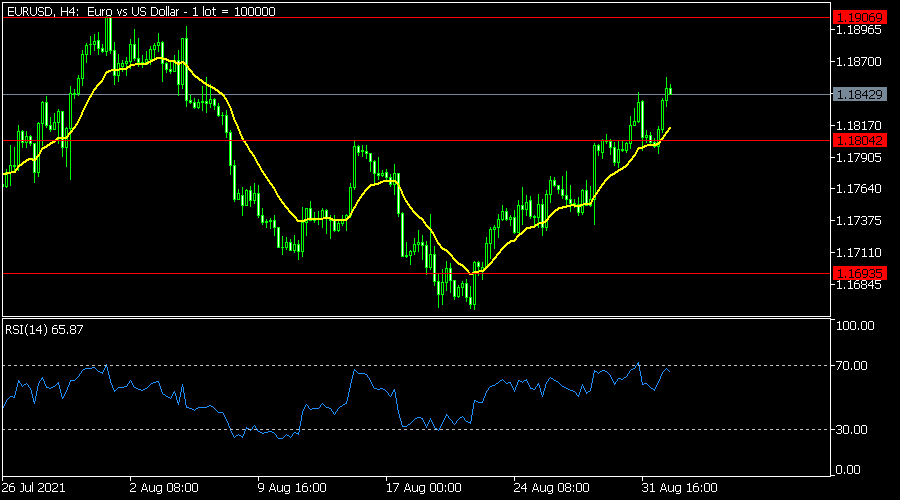Click the 1.17640 price scale value
Image resolution: width=900 pixels, height=500 pixels.
click(x=859, y=189)
